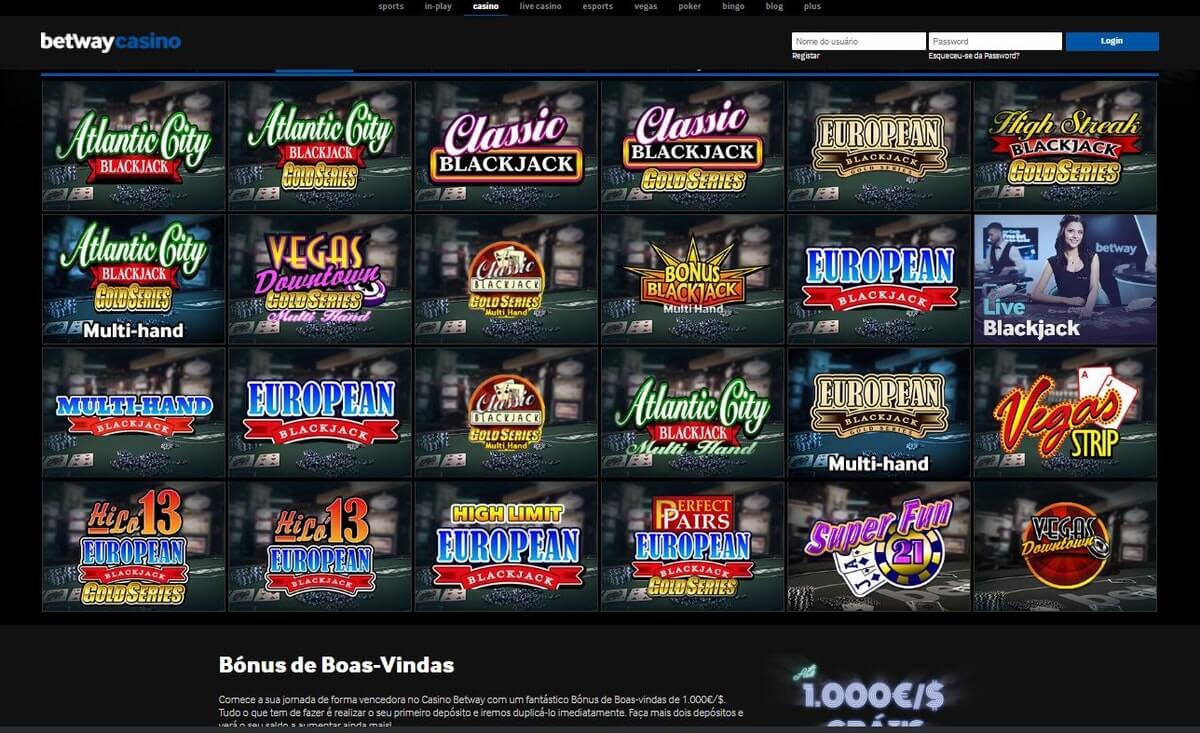
Task: Launch the Perfect Pairs European Blackjack game
Action: pyautogui.click(x=692, y=546)
